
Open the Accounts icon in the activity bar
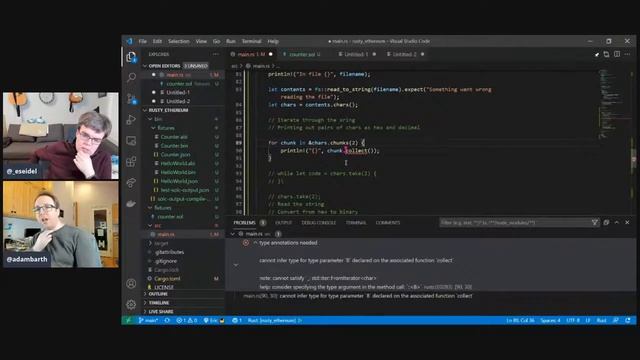(x=131, y=283)
